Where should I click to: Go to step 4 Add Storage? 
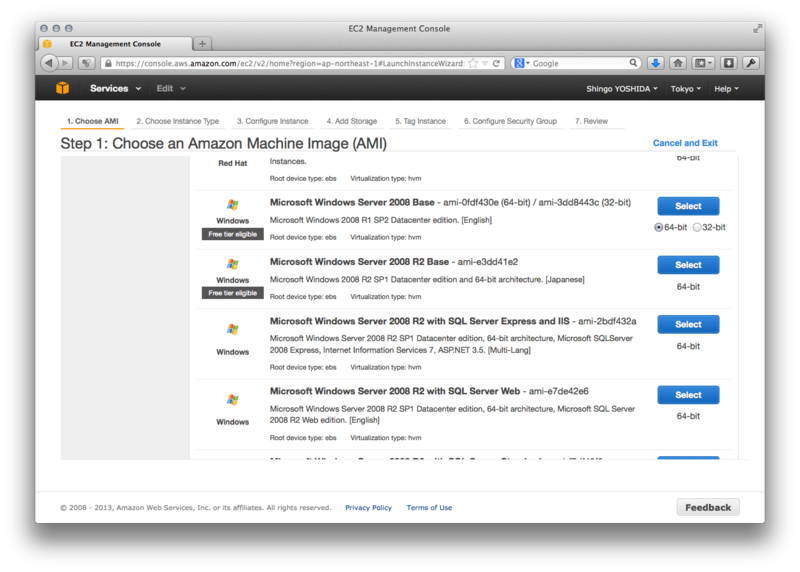point(352,121)
